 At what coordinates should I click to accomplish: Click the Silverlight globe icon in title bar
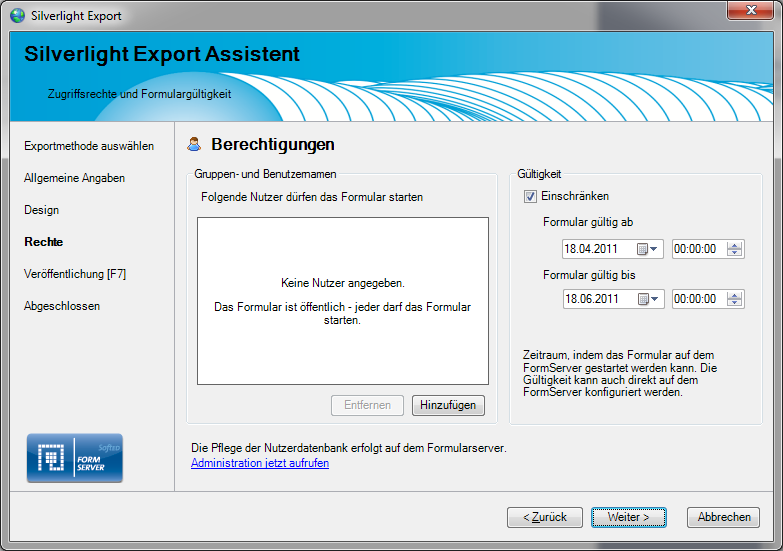(x=17, y=15)
